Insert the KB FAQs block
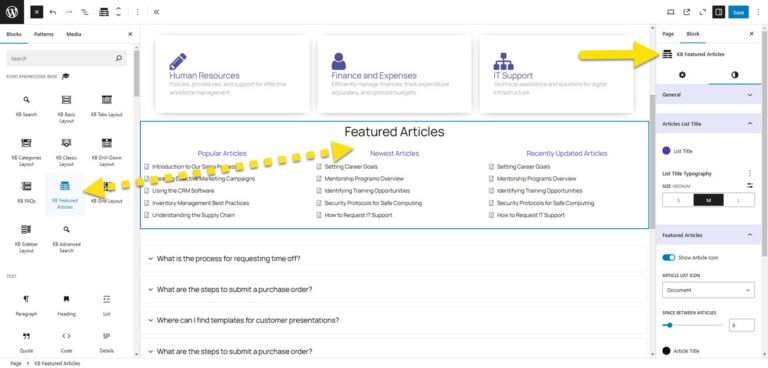This screenshot has width=768, height=368. (x=26, y=192)
